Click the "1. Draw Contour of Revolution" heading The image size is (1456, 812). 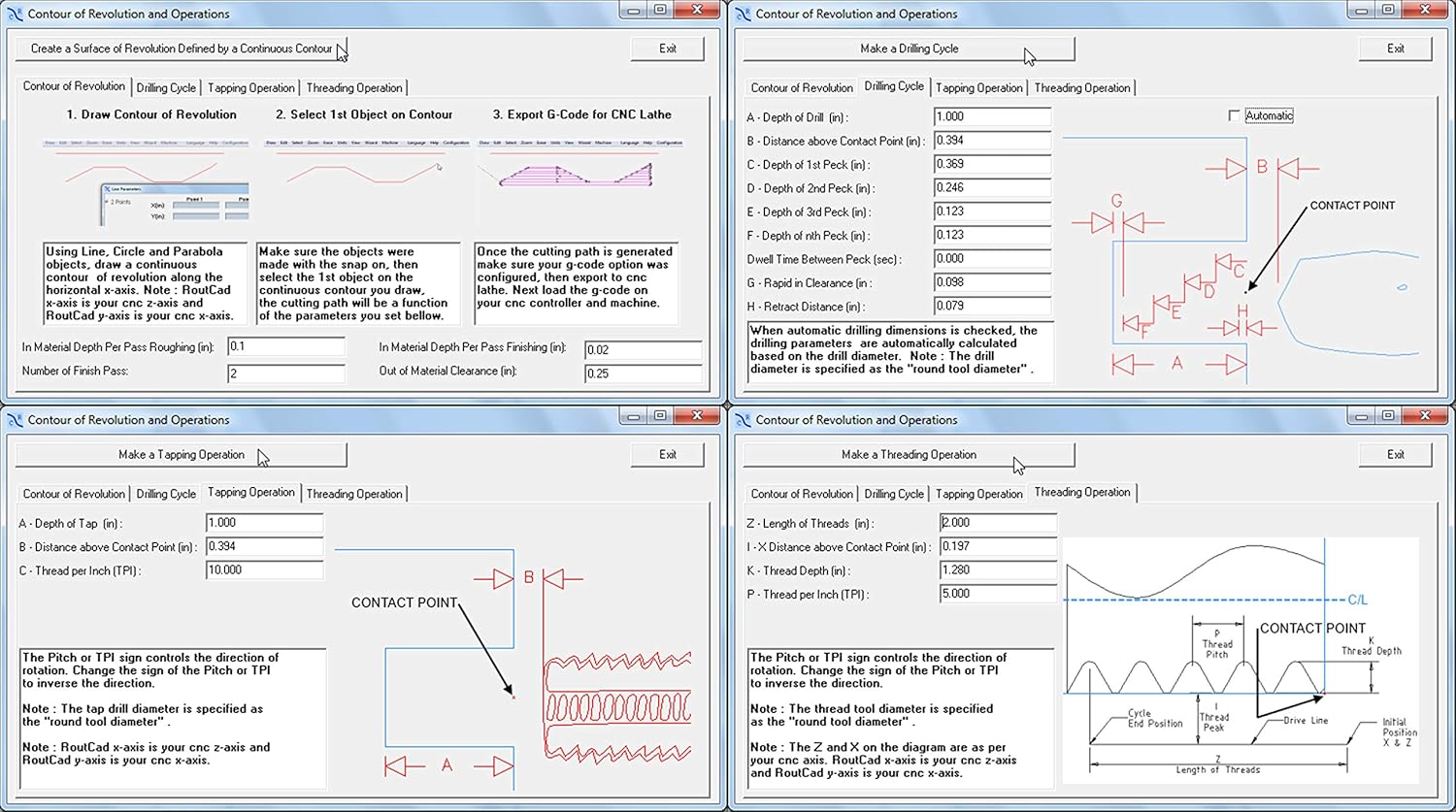click(x=151, y=114)
